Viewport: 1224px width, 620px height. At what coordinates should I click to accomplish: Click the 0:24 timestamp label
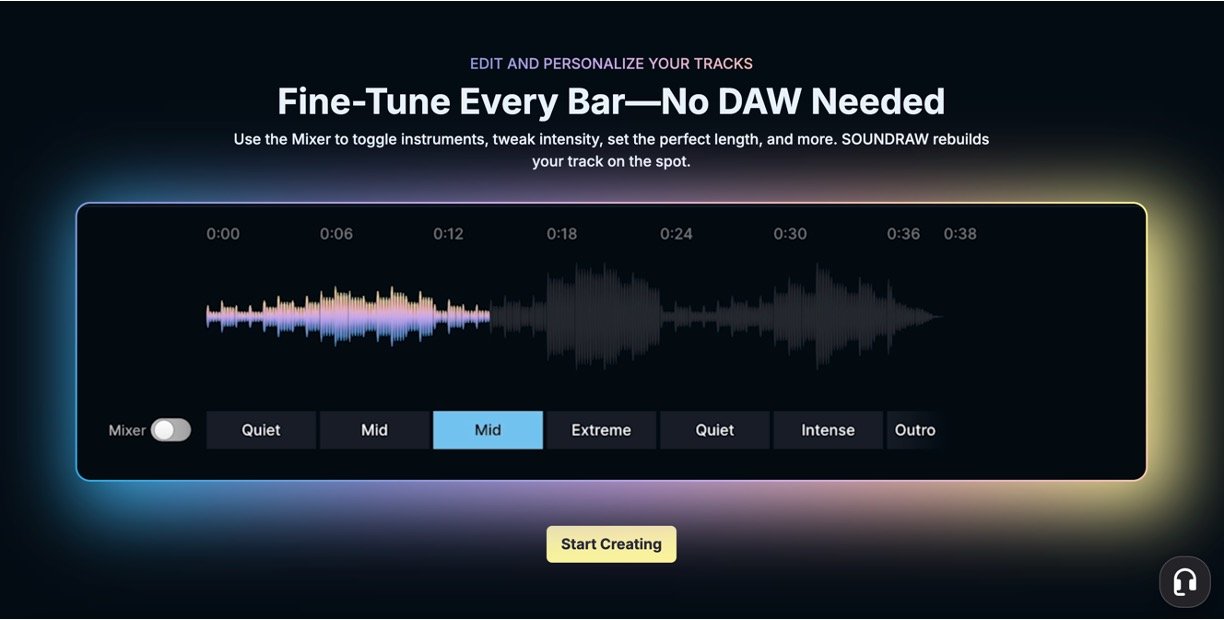coord(676,234)
